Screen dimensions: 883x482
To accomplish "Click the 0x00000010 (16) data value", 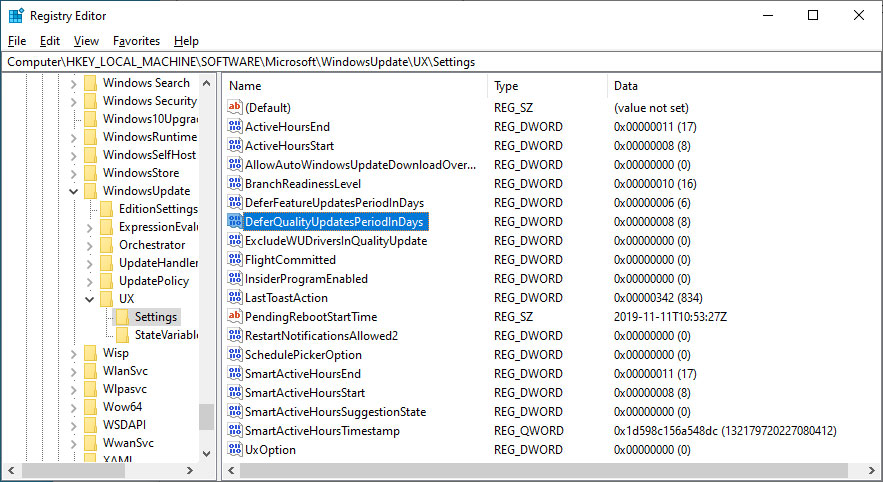I will [x=655, y=184].
